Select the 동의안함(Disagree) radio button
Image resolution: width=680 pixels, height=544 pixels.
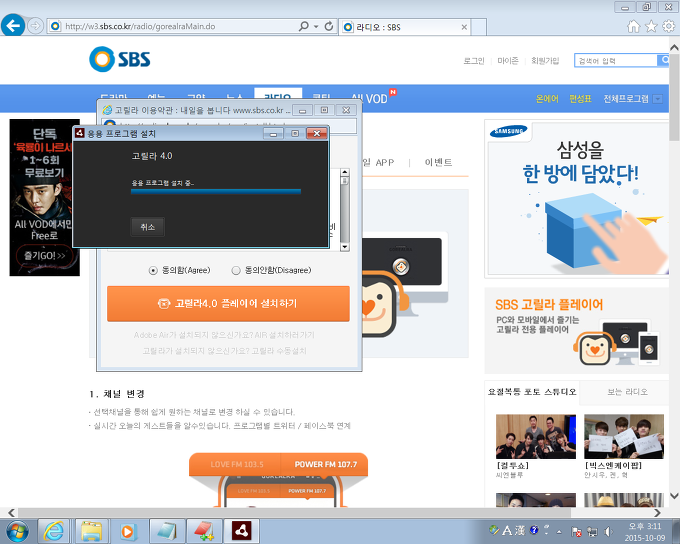[x=235, y=270]
